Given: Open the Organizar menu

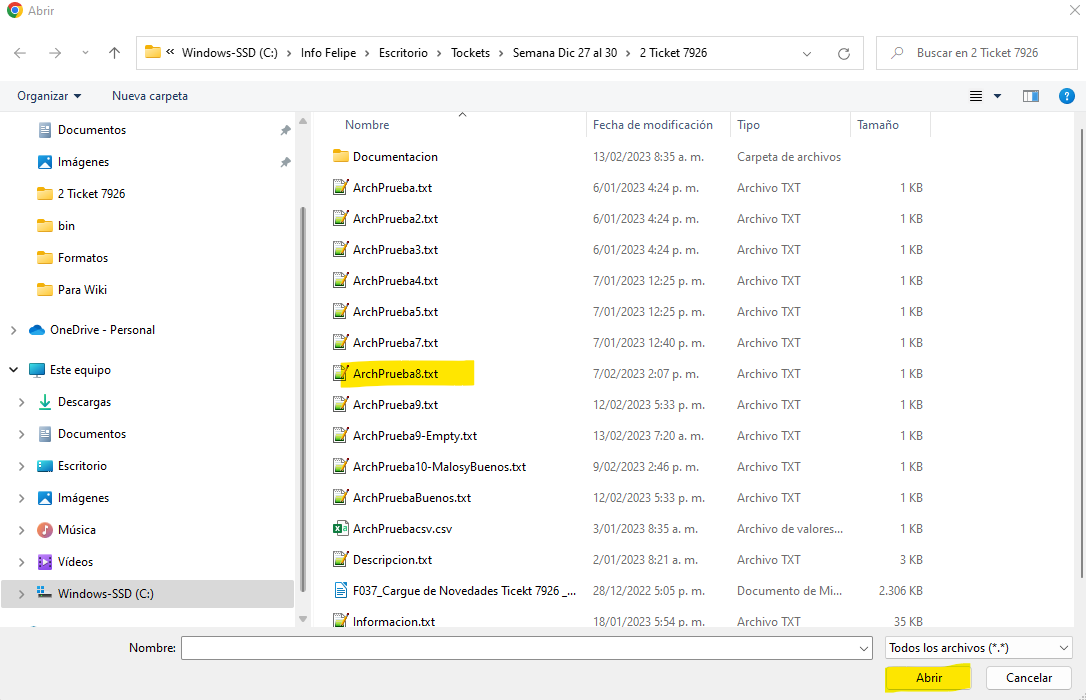Looking at the screenshot, I should tap(49, 96).
